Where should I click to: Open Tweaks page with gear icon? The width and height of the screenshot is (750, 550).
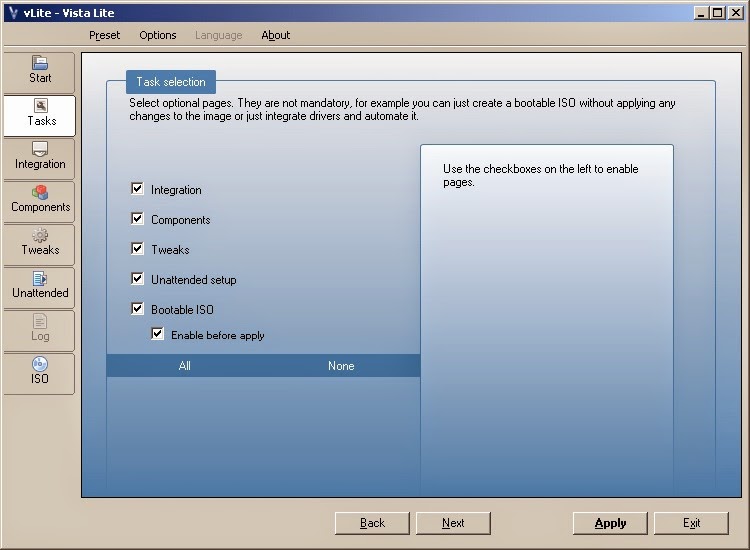39,244
